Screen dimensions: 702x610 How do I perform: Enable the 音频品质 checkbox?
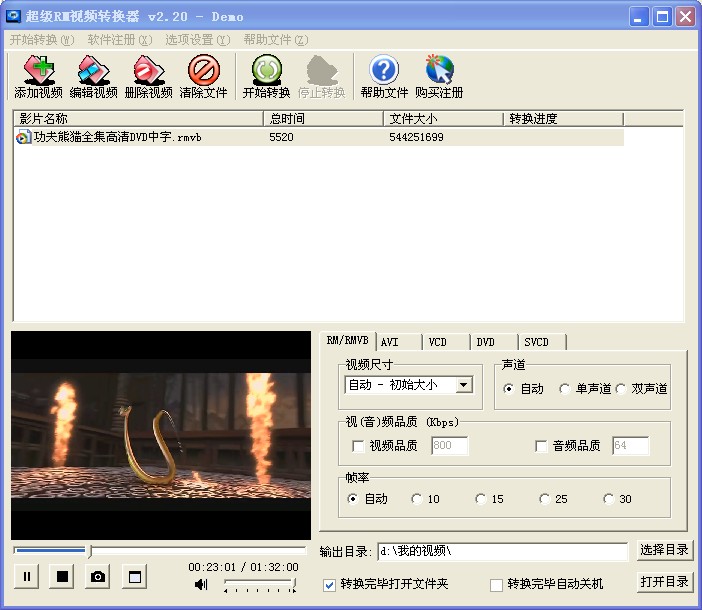click(541, 446)
